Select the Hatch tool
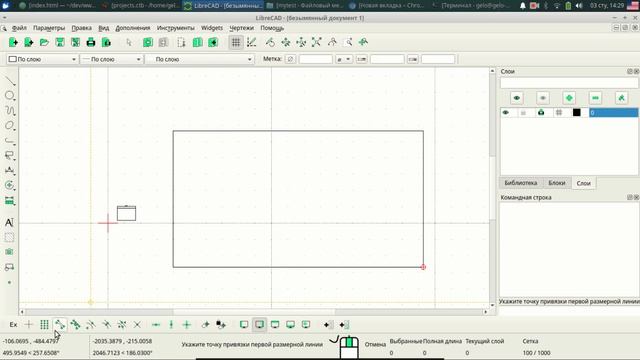 coord(9,238)
